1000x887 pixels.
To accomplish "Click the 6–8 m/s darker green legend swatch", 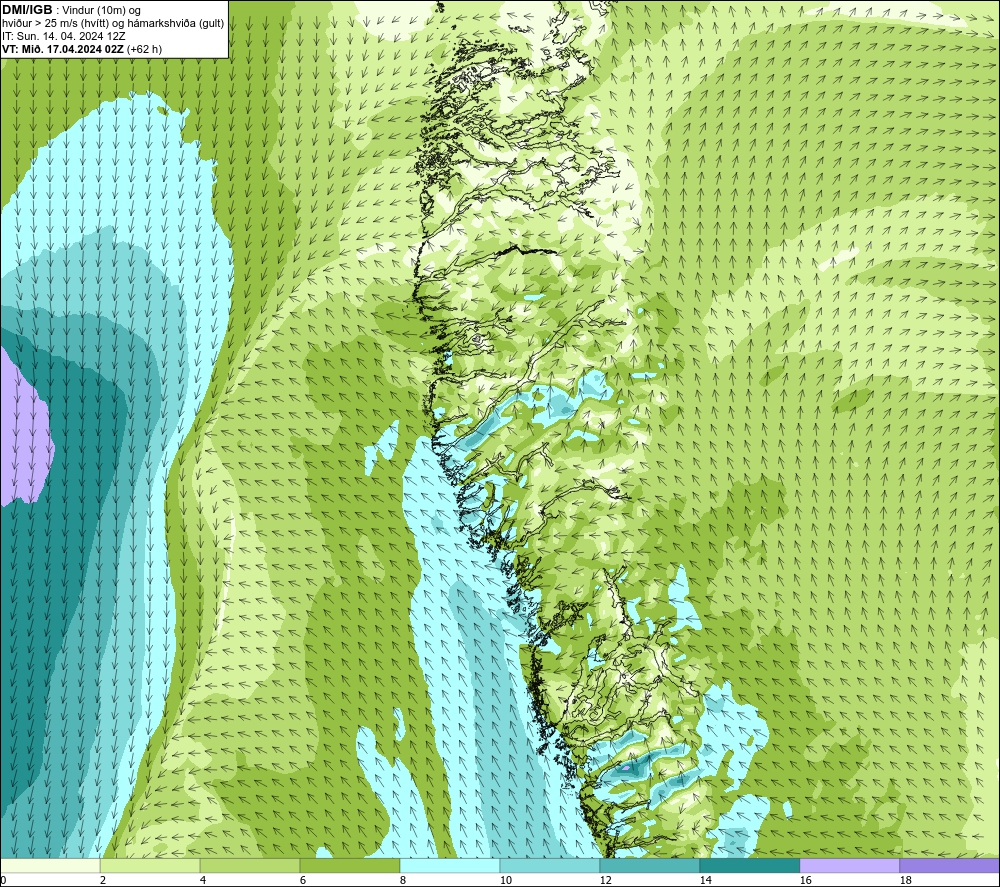I will click(x=349, y=865).
